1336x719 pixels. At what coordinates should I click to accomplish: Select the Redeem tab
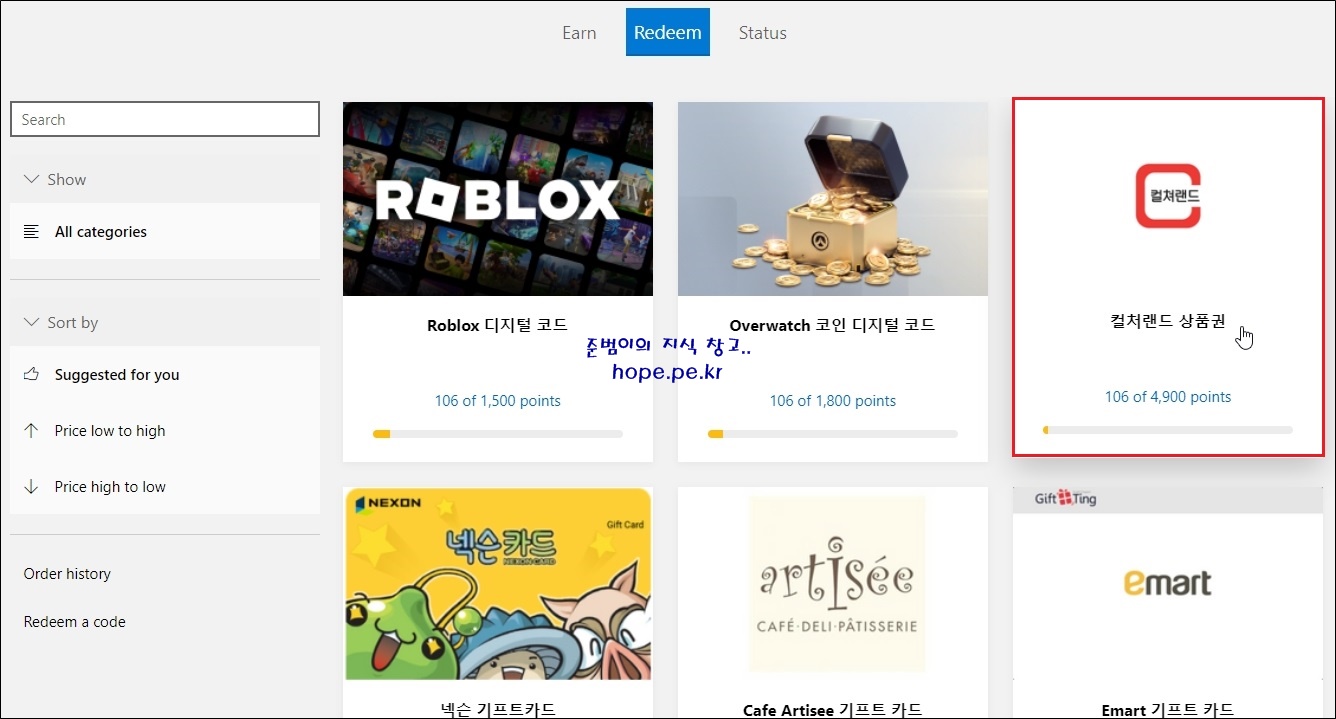click(668, 32)
